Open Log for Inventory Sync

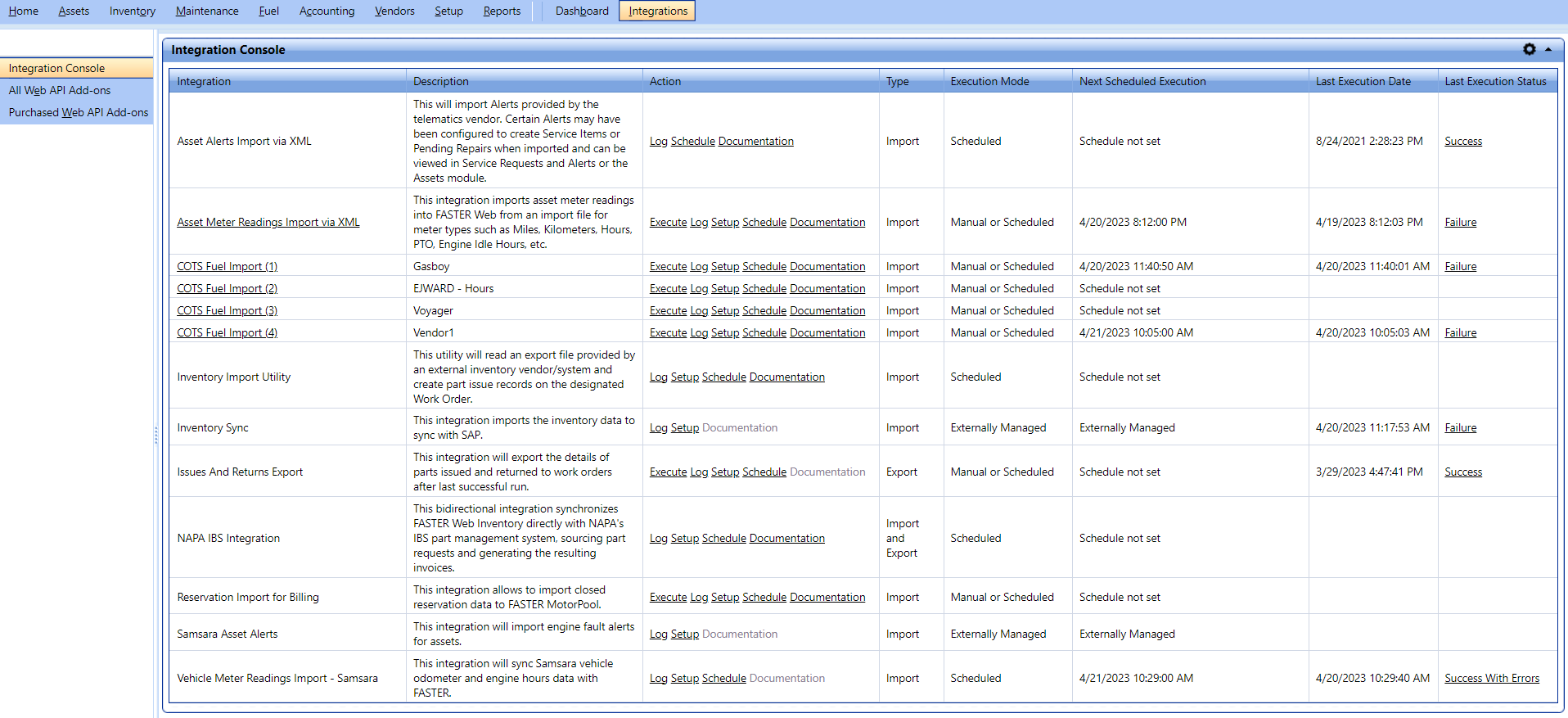click(x=658, y=427)
